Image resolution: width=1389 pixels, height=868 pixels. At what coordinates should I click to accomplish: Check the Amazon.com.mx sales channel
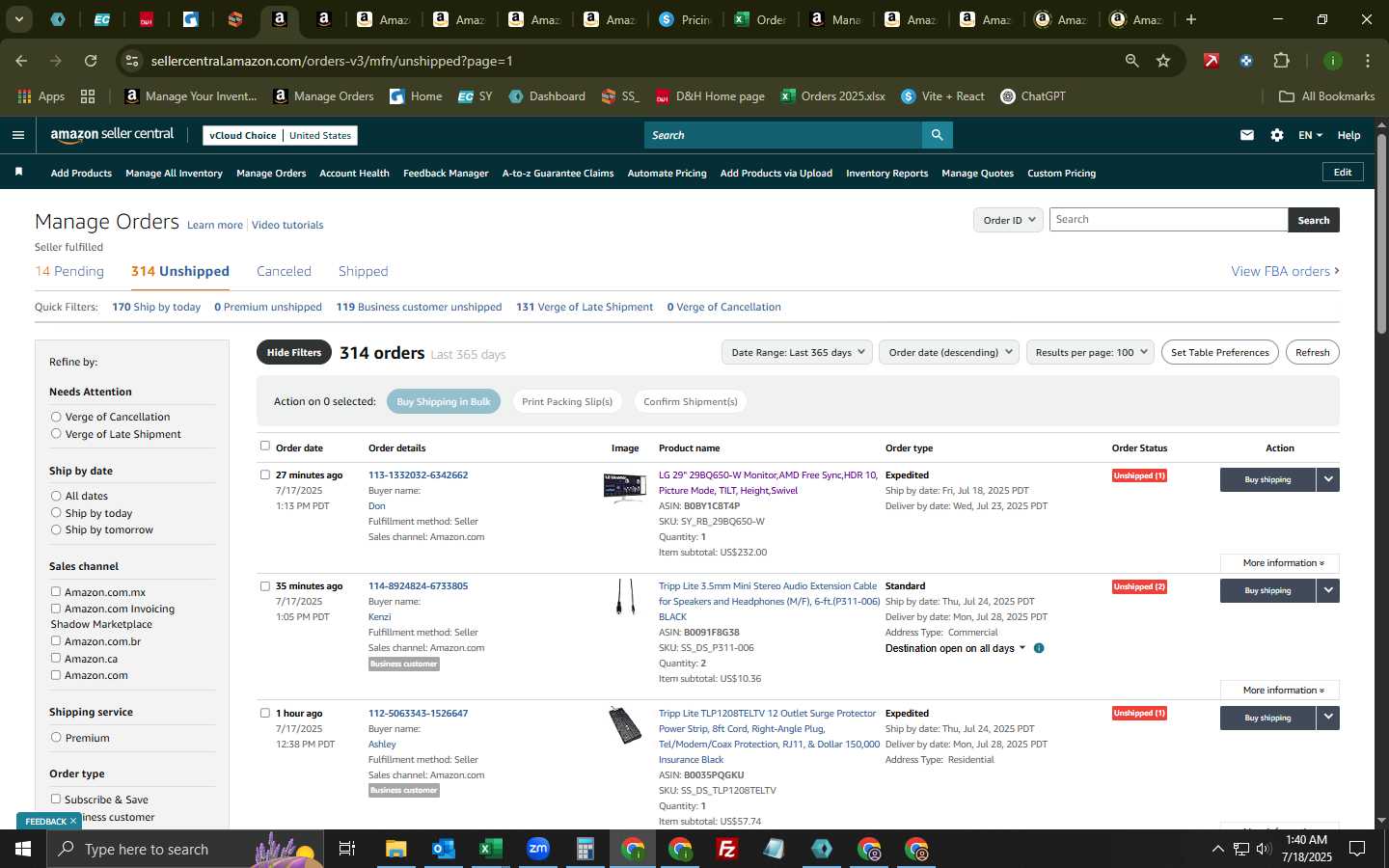56,591
